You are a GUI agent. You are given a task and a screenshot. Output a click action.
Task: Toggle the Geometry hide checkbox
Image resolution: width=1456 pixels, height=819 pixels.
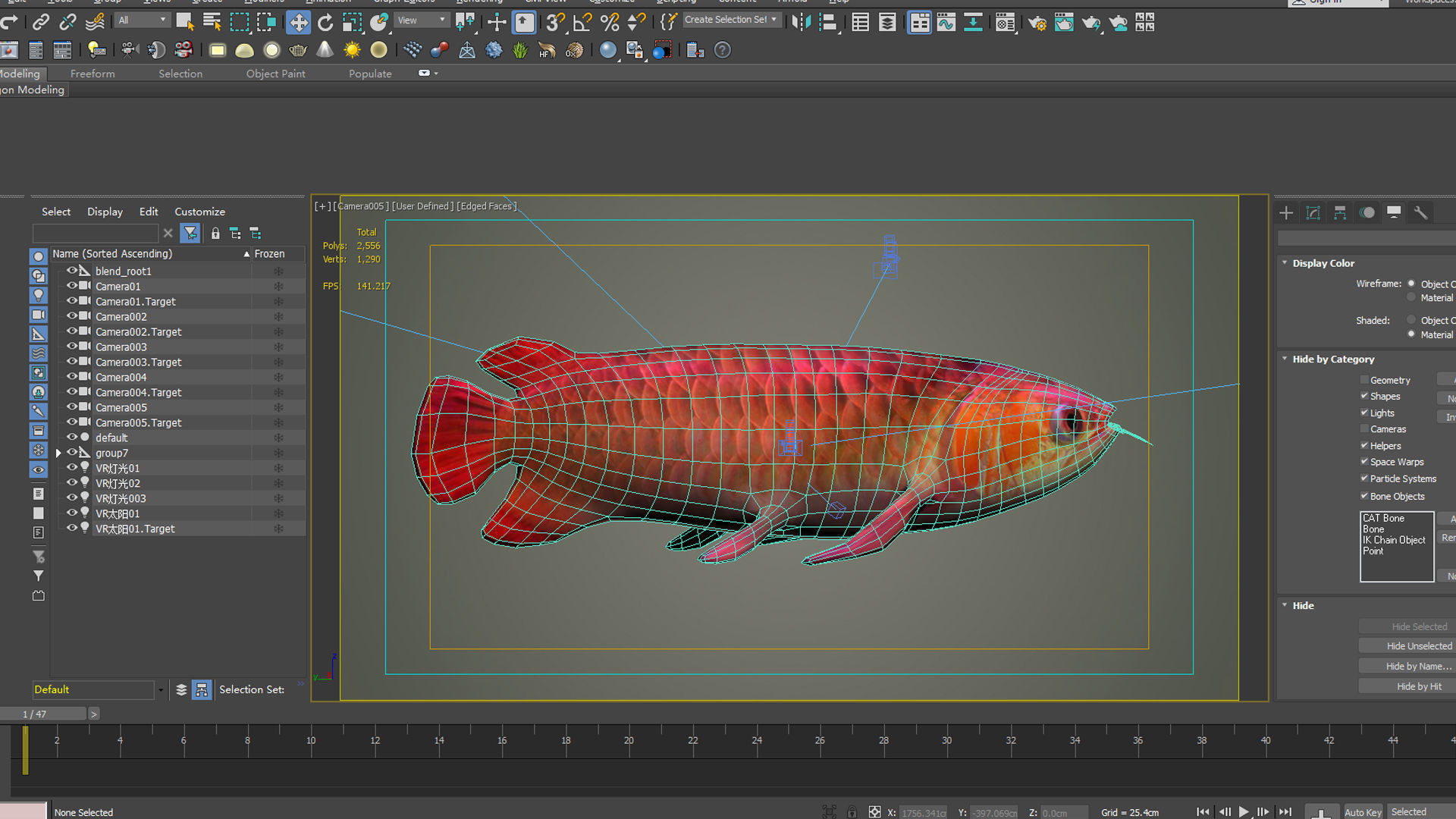[1364, 380]
